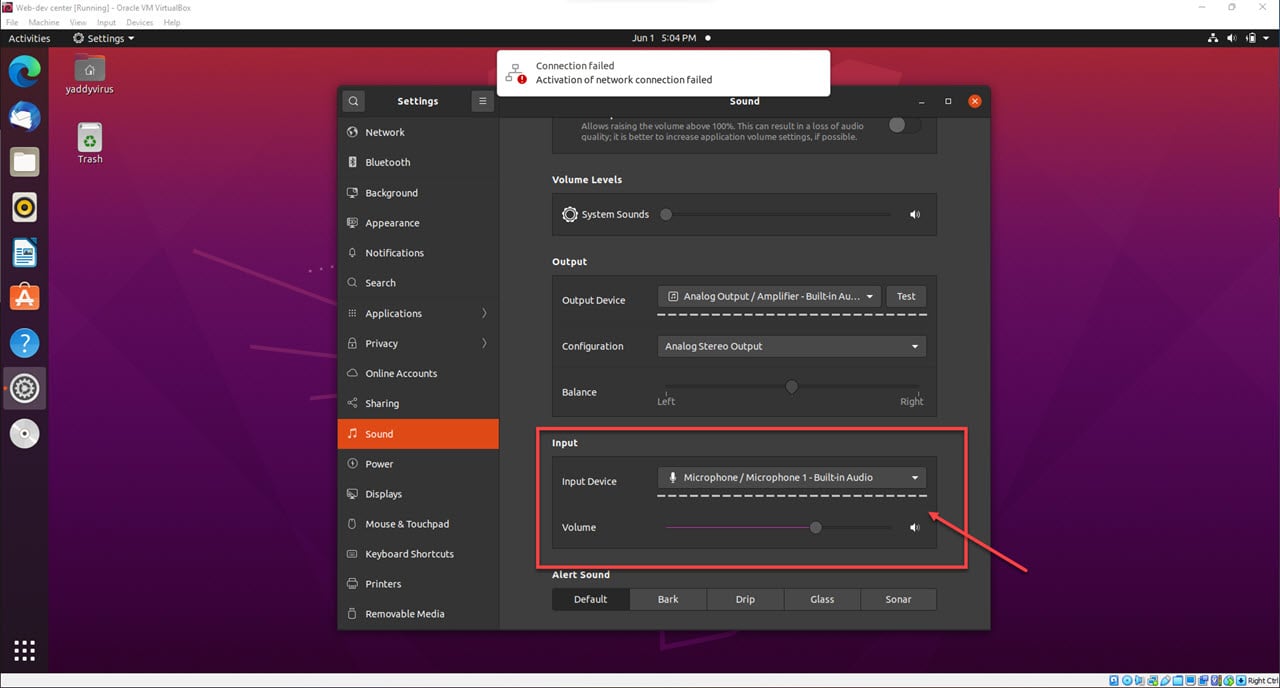Open the Files app from the dock
Screen dimensions: 1280x688
[x=24, y=161]
